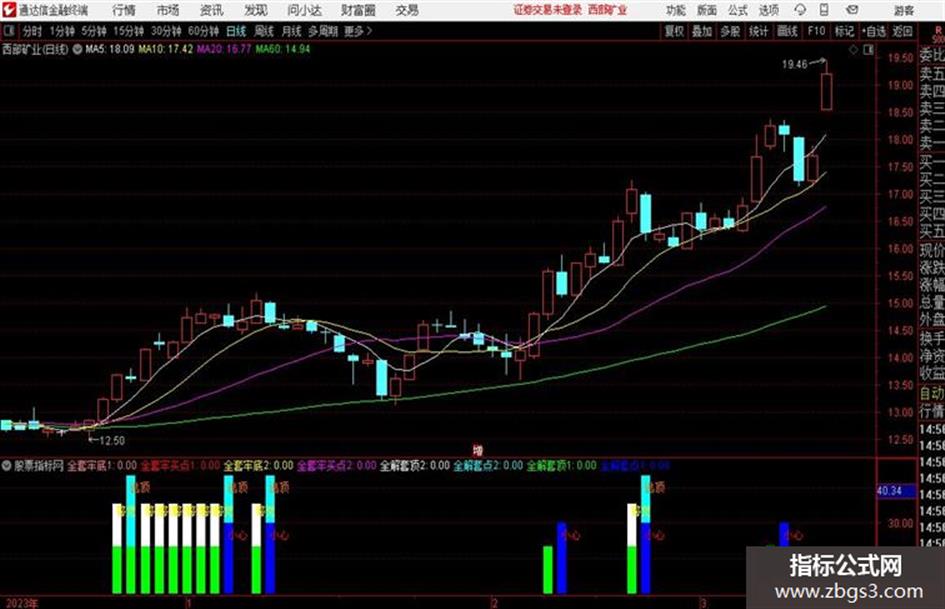Click the 标记 mark toolbar button
945x609 pixels.
pos(844,31)
